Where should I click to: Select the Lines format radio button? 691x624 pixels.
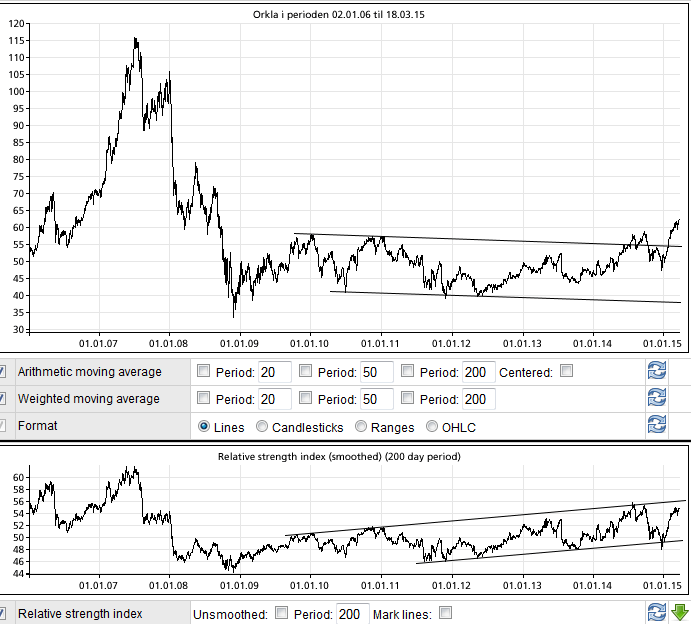coord(205,426)
